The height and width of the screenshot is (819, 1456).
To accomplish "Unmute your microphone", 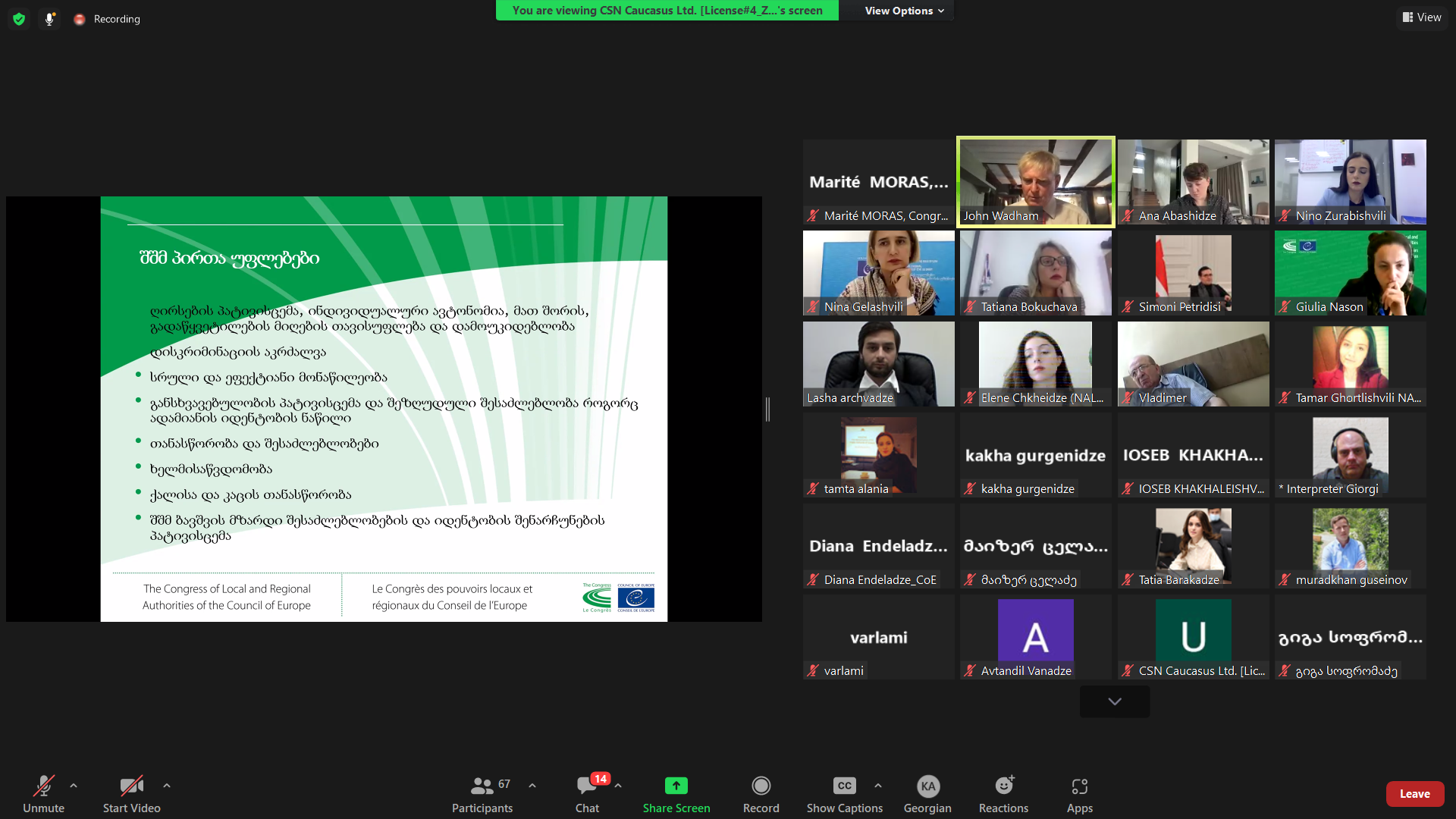I will tap(43, 794).
